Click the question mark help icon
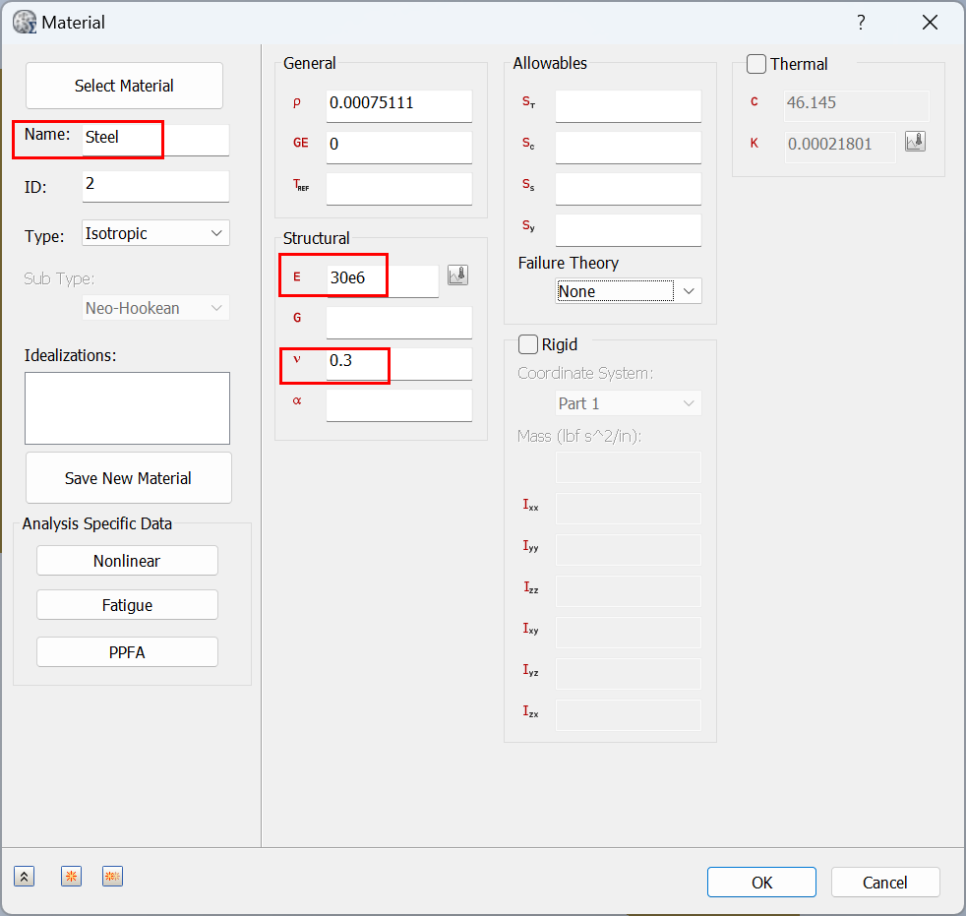 [860, 22]
